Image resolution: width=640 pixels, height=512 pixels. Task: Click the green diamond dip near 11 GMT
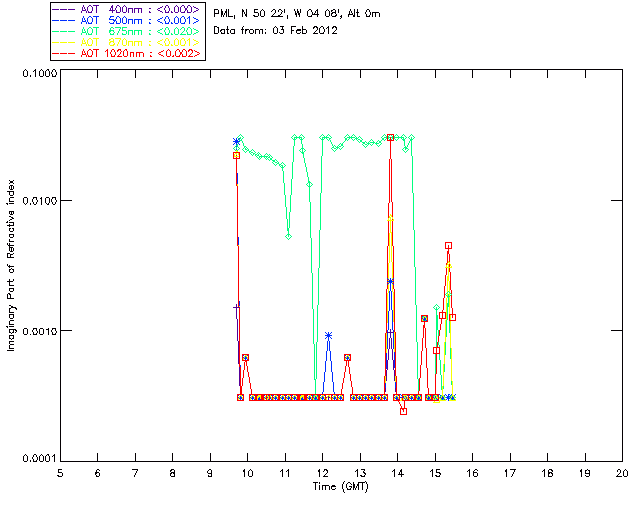pos(289,236)
